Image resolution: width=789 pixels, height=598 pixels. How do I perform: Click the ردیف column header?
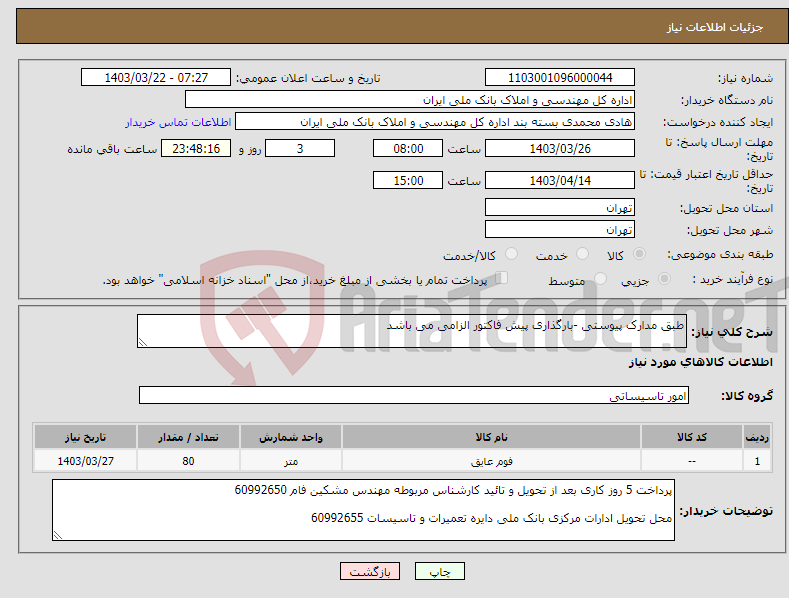[757, 437]
